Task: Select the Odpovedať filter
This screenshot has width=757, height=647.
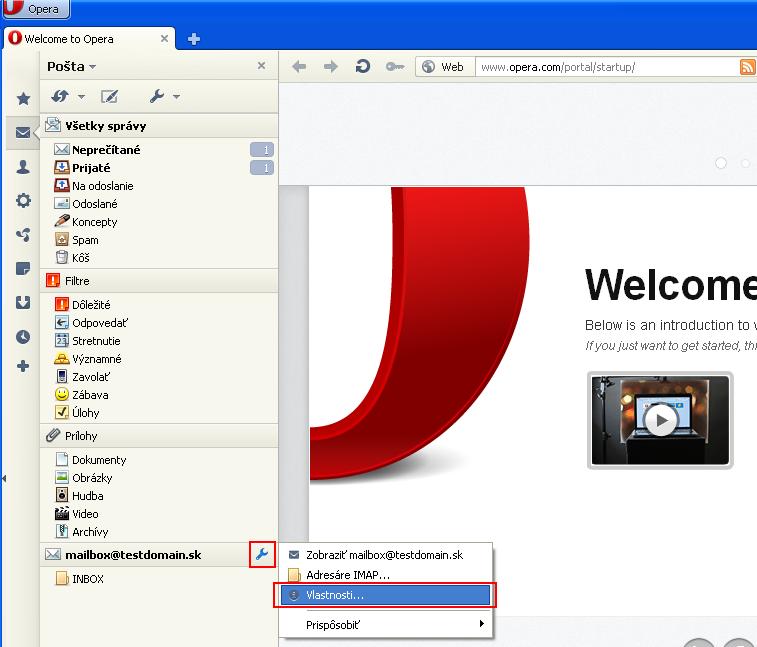Action: pyautogui.click(x=159, y=323)
